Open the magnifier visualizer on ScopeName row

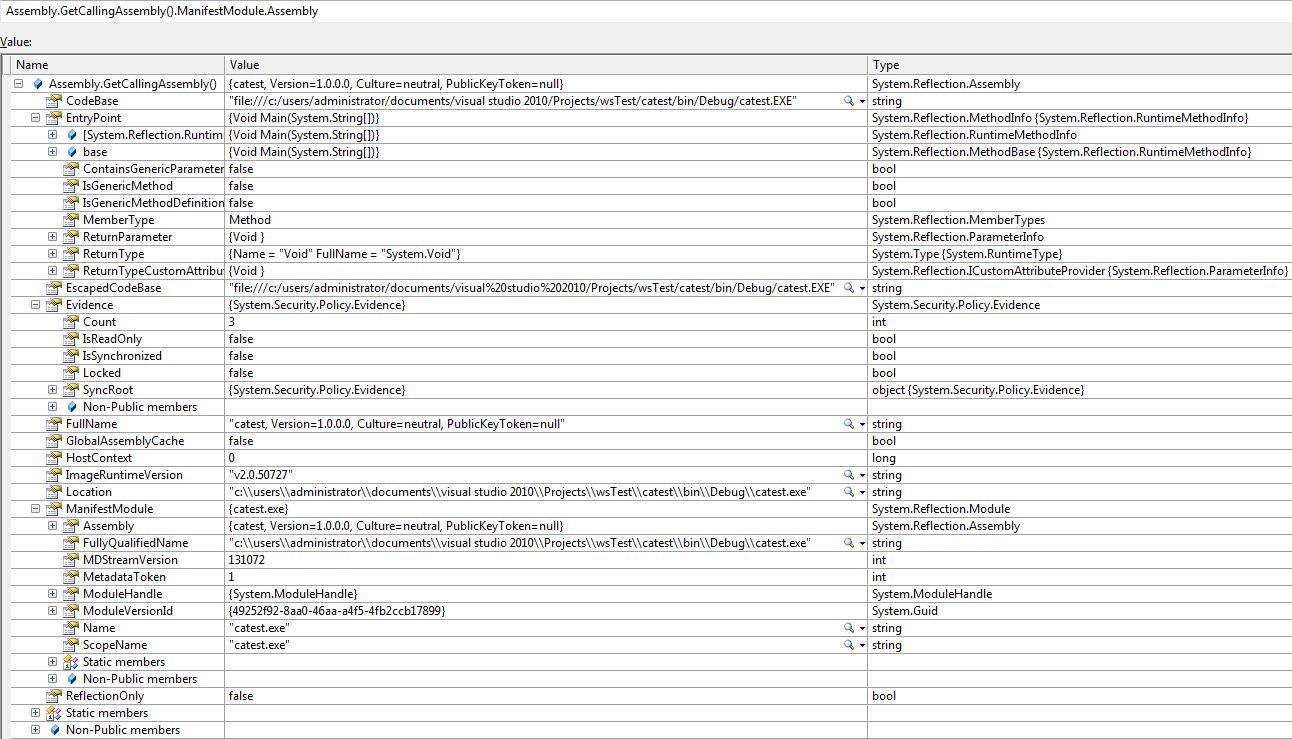pyautogui.click(x=849, y=645)
